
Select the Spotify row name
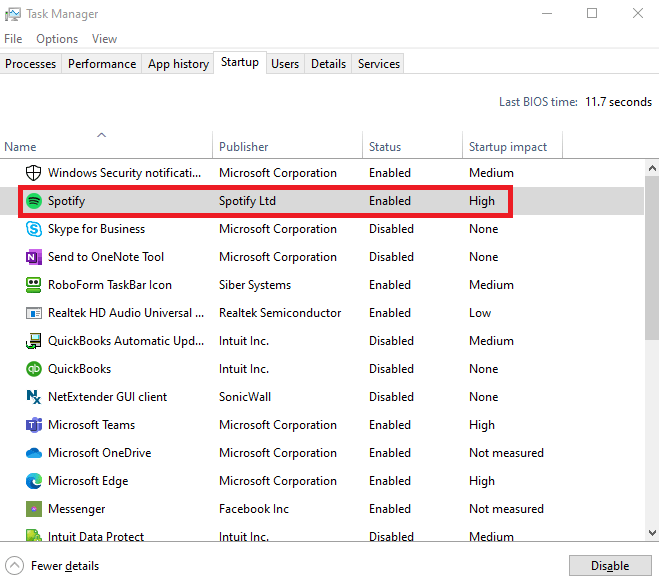pyautogui.click(x=66, y=201)
